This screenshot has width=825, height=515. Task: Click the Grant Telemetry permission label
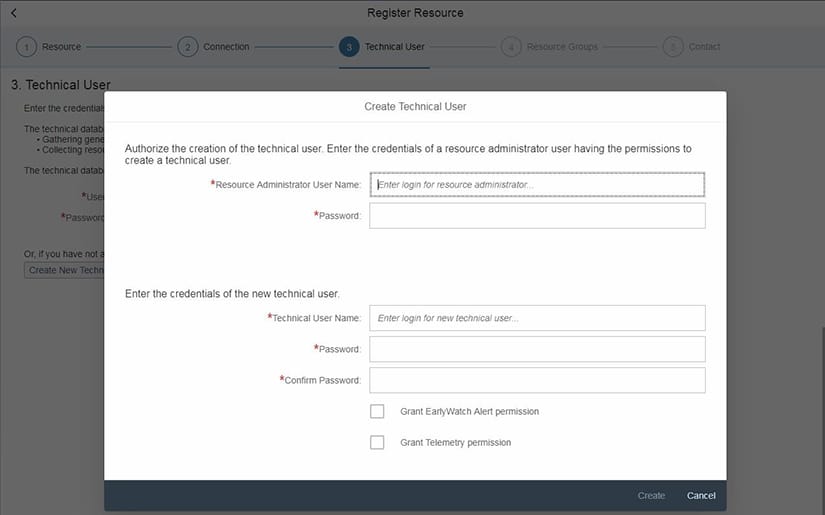pos(456,442)
